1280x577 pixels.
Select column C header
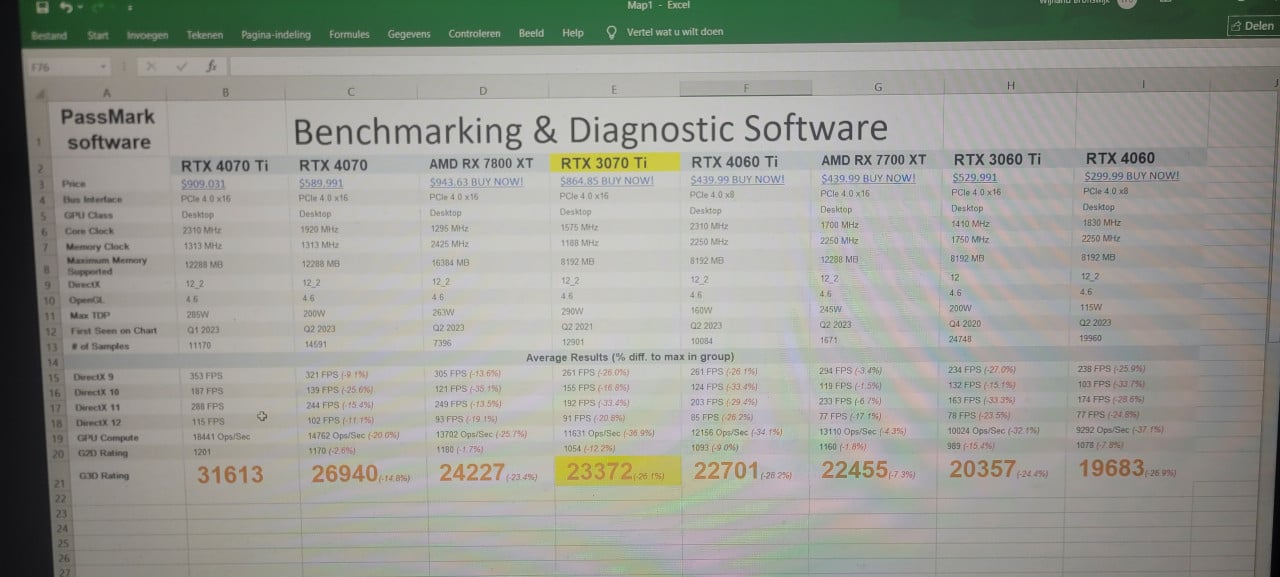click(351, 92)
